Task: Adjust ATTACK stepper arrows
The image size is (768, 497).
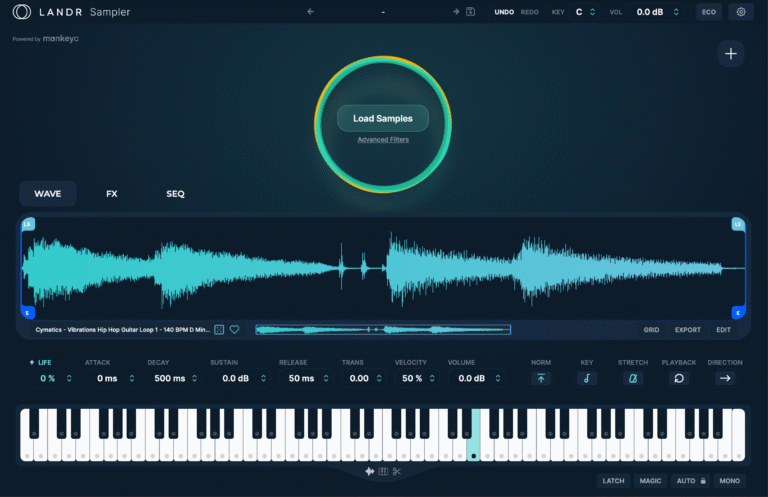Action: pos(131,378)
